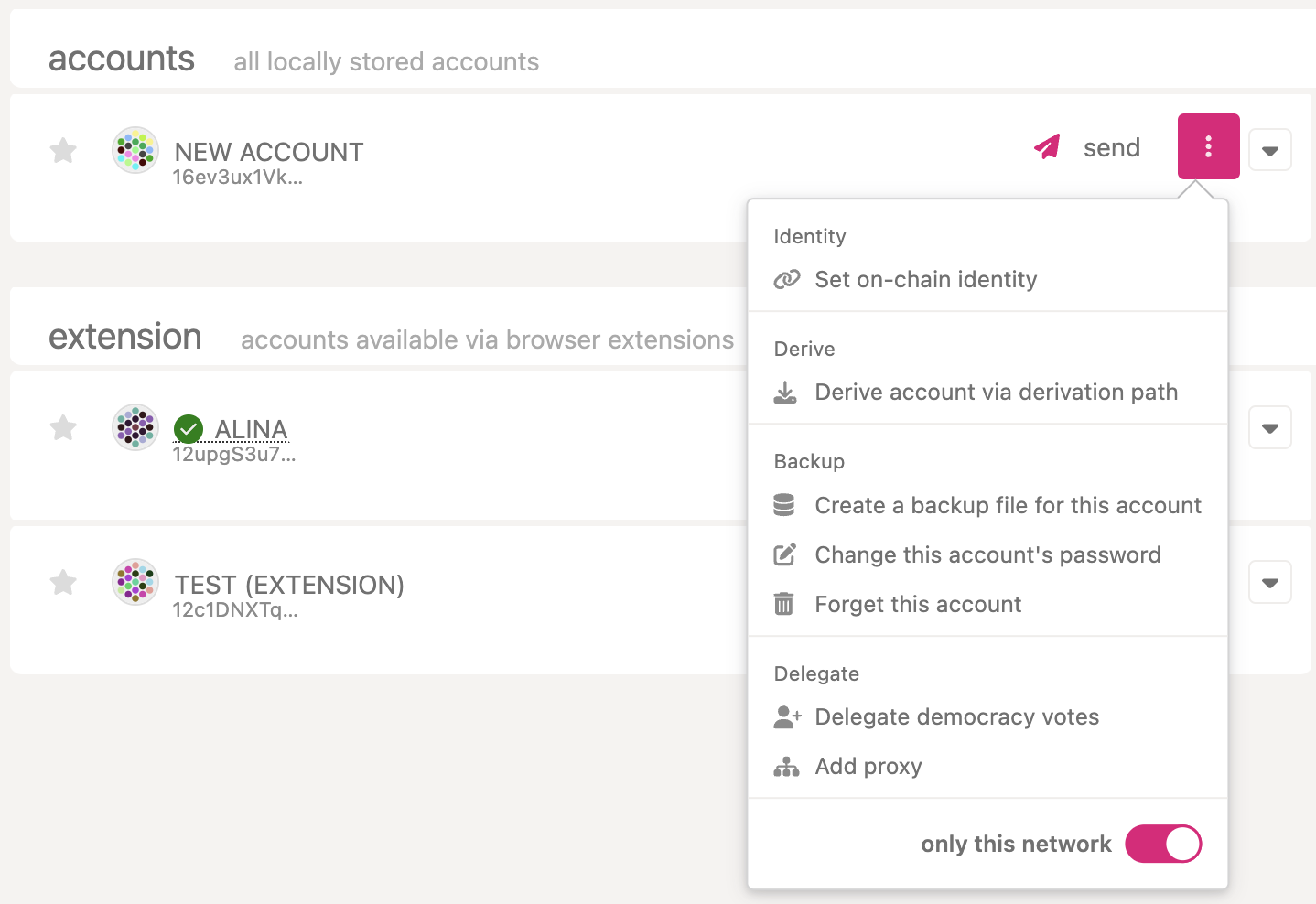Viewport: 1316px width, 904px height.
Task: Star the ALINA account as favorite
Action: tap(63, 427)
